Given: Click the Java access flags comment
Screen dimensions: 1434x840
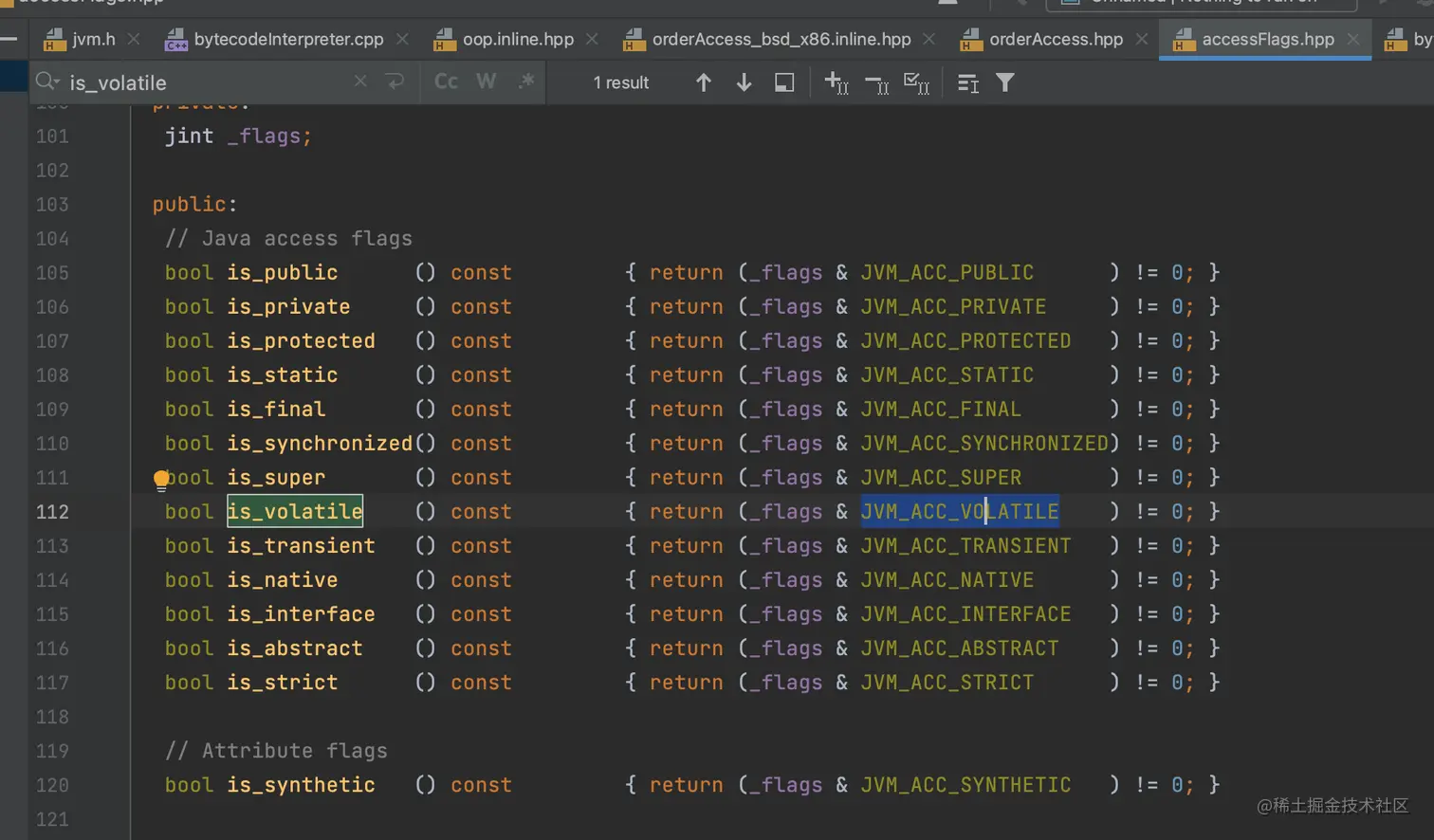Looking at the screenshot, I should (289, 238).
